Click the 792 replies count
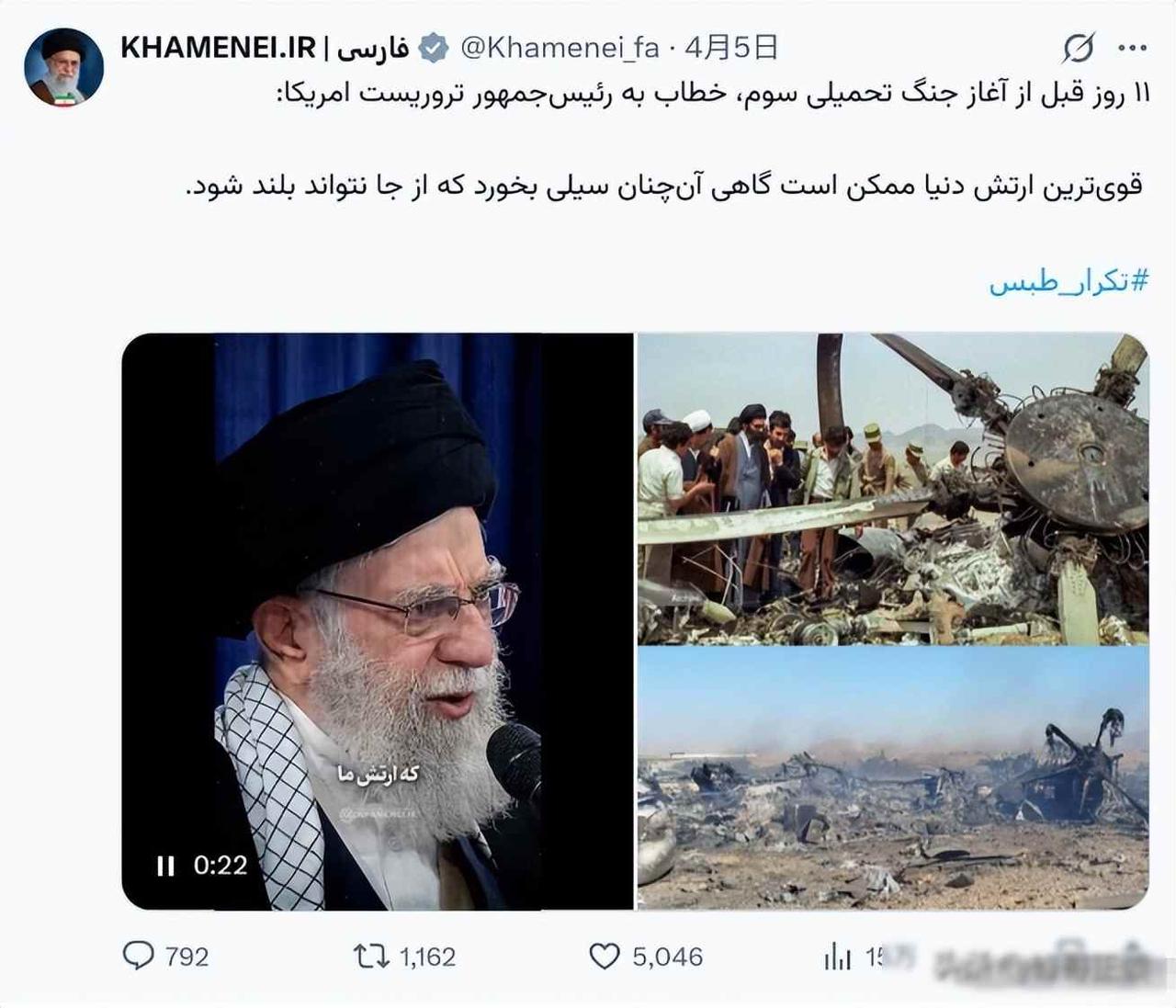The width and height of the screenshot is (1176, 1008). pos(187,957)
